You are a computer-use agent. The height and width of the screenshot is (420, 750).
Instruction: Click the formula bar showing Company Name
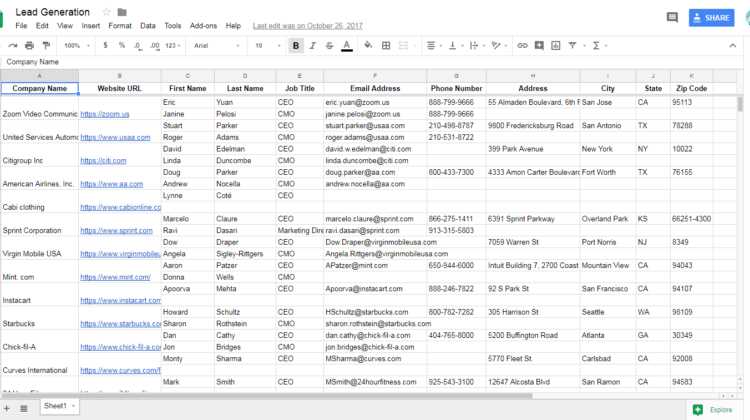(373, 62)
